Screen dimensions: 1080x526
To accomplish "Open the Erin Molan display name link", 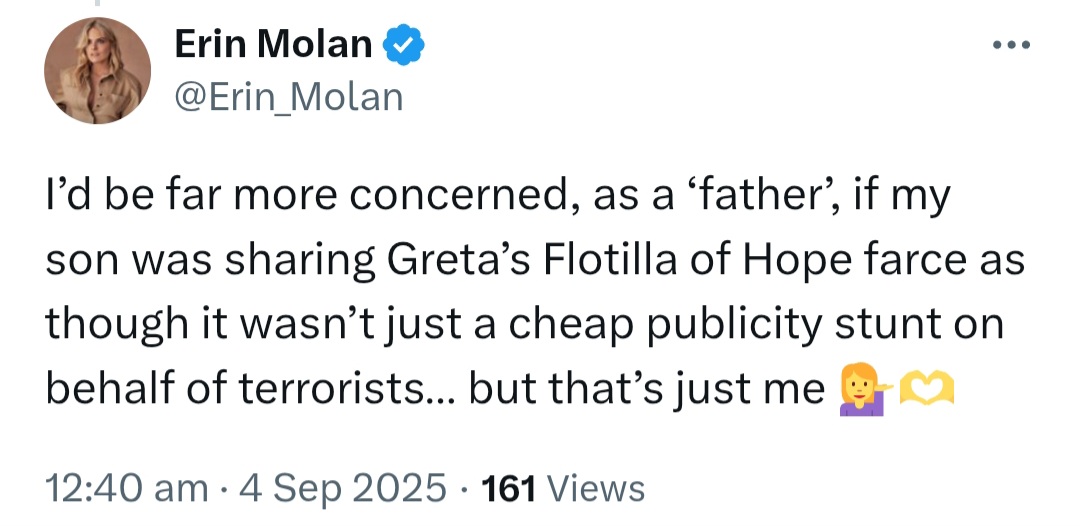I will (x=273, y=45).
